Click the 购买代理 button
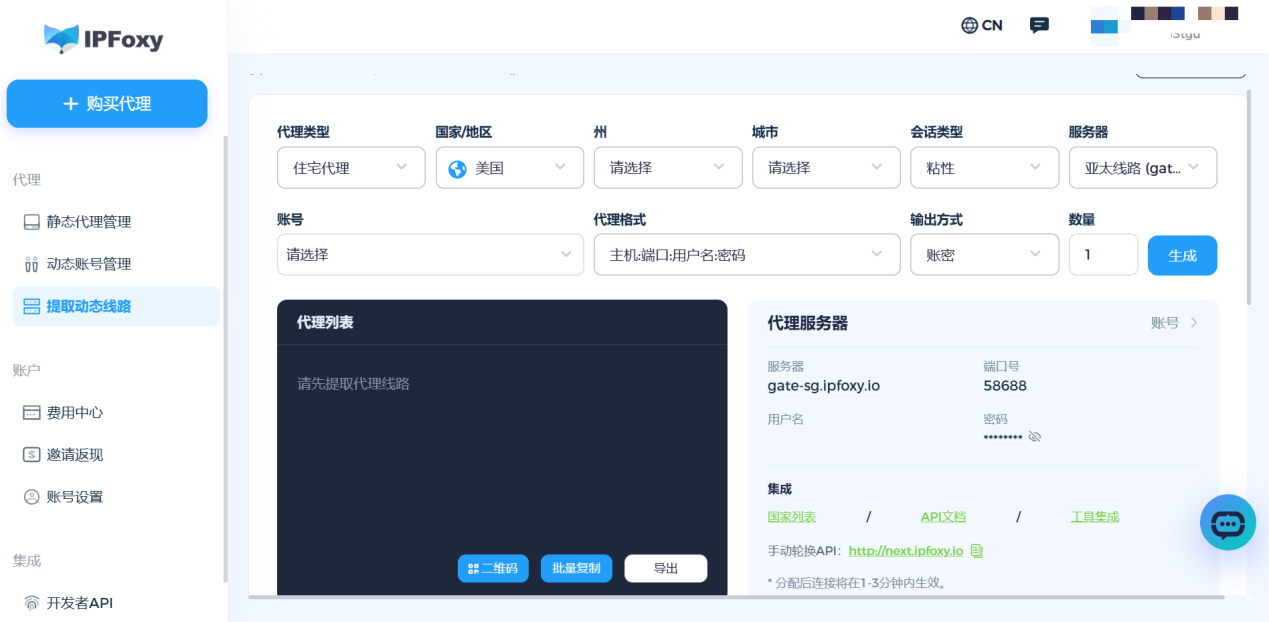Screen dimensions: 1269x622 107,104
